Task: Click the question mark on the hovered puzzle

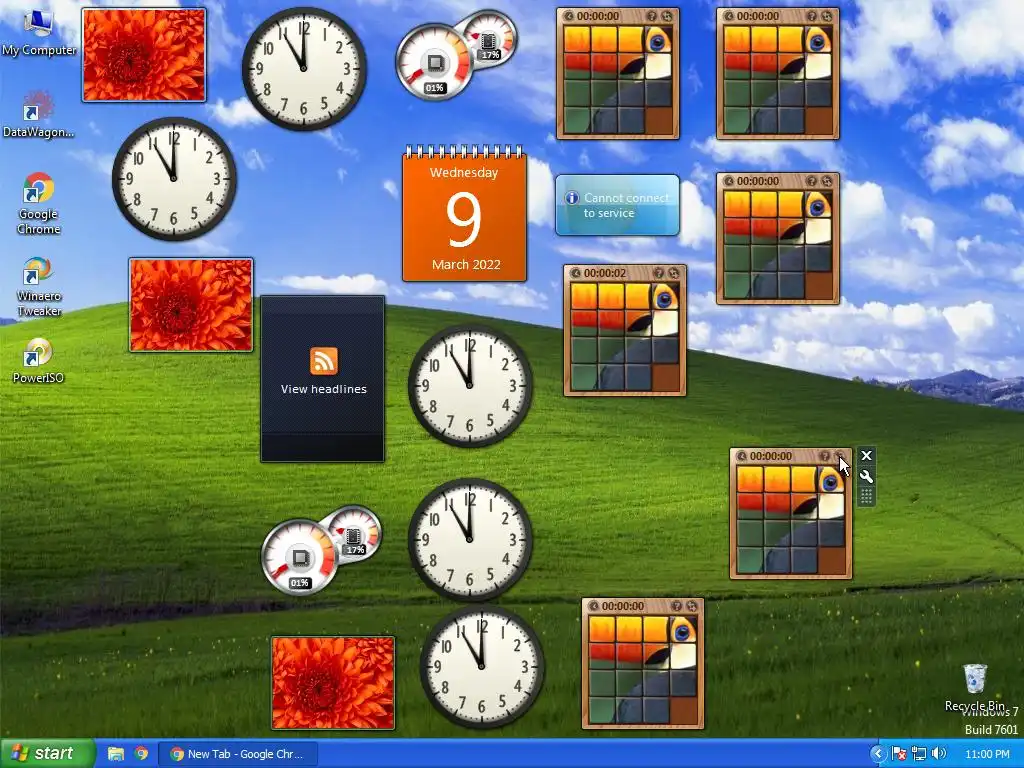Action: [x=825, y=456]
